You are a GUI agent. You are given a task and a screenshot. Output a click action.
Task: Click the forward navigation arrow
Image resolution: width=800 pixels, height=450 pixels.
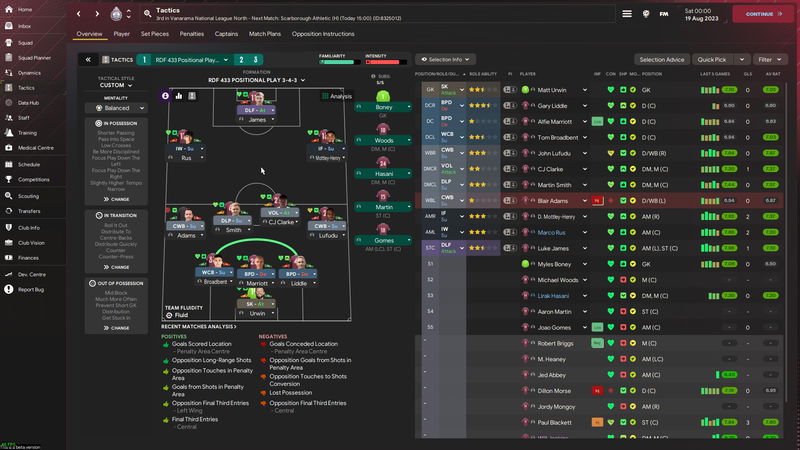click(97, 14)
